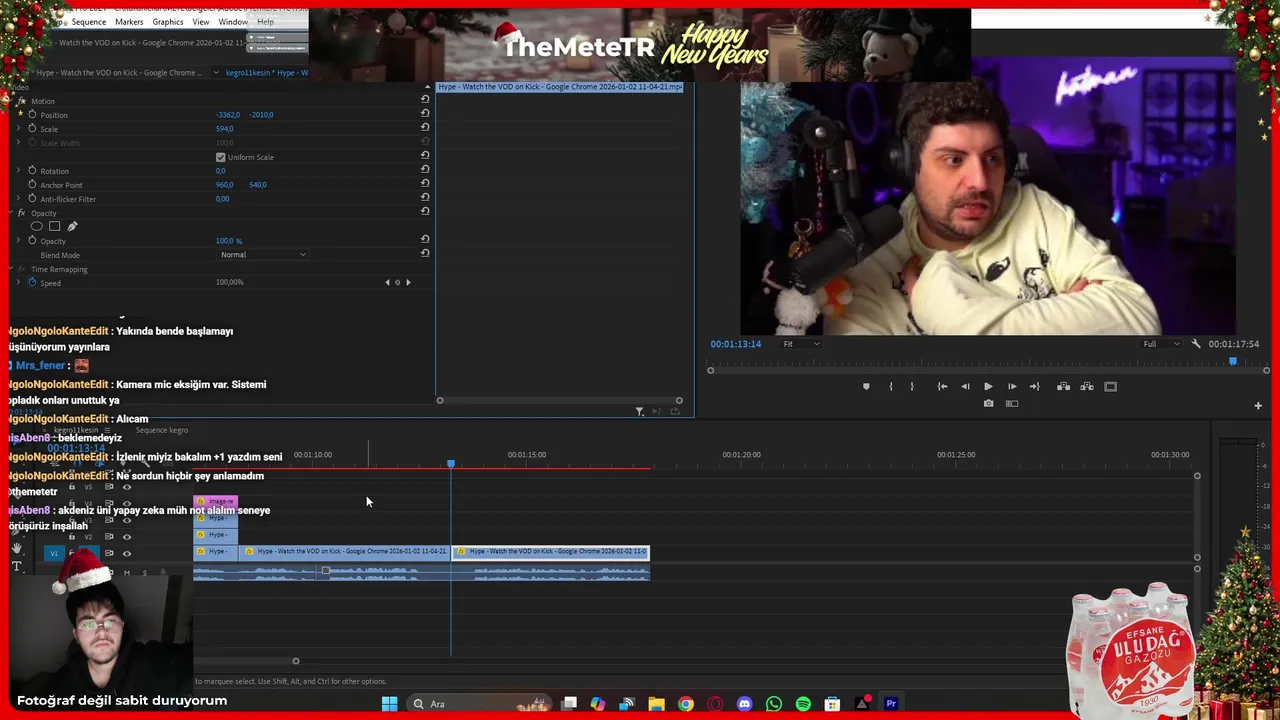This screenshot has width=1280, height=720.
Task: Expand the Anti-flicker Filter property
Action: click(18, 199)
